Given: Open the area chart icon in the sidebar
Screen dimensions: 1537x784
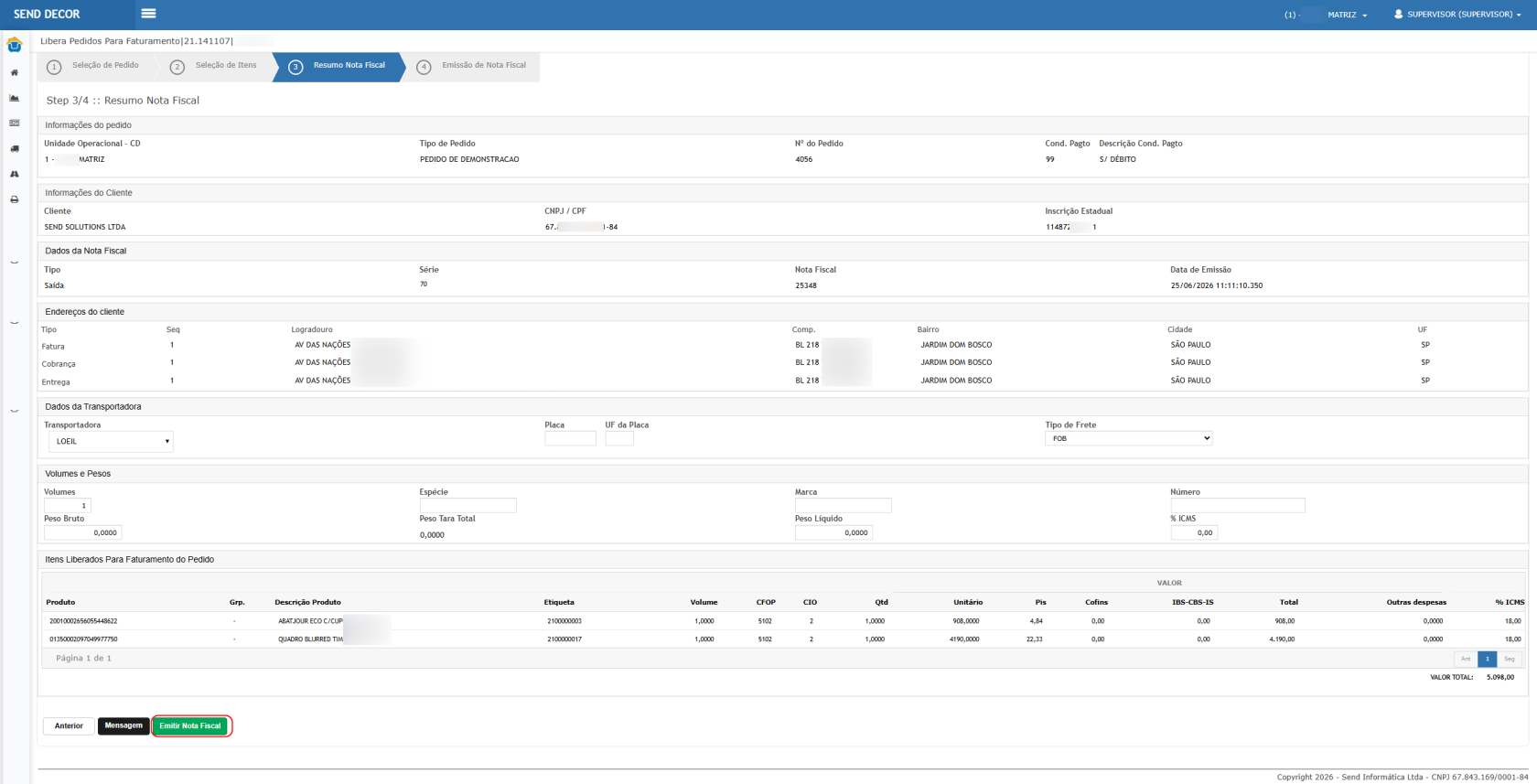Looking at the screenshot, I should tap(14, 98).
